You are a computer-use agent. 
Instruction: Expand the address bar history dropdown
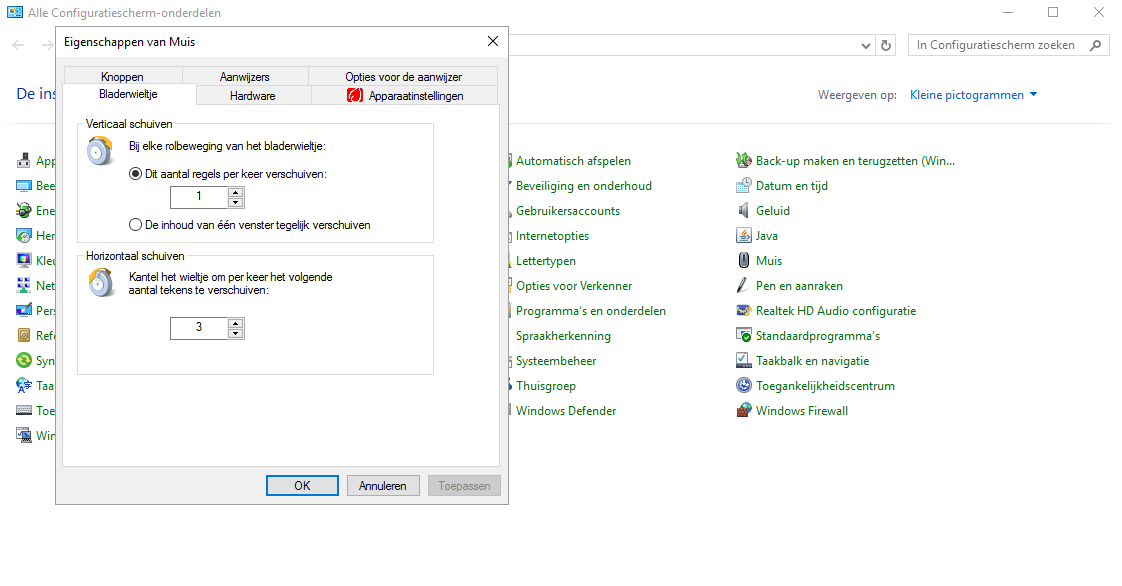866,46
